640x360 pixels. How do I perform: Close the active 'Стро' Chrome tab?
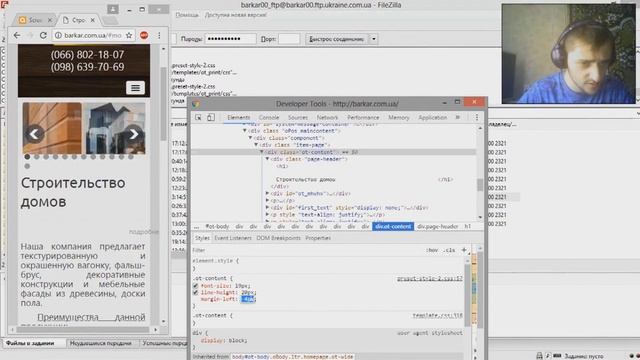(93, 20)
